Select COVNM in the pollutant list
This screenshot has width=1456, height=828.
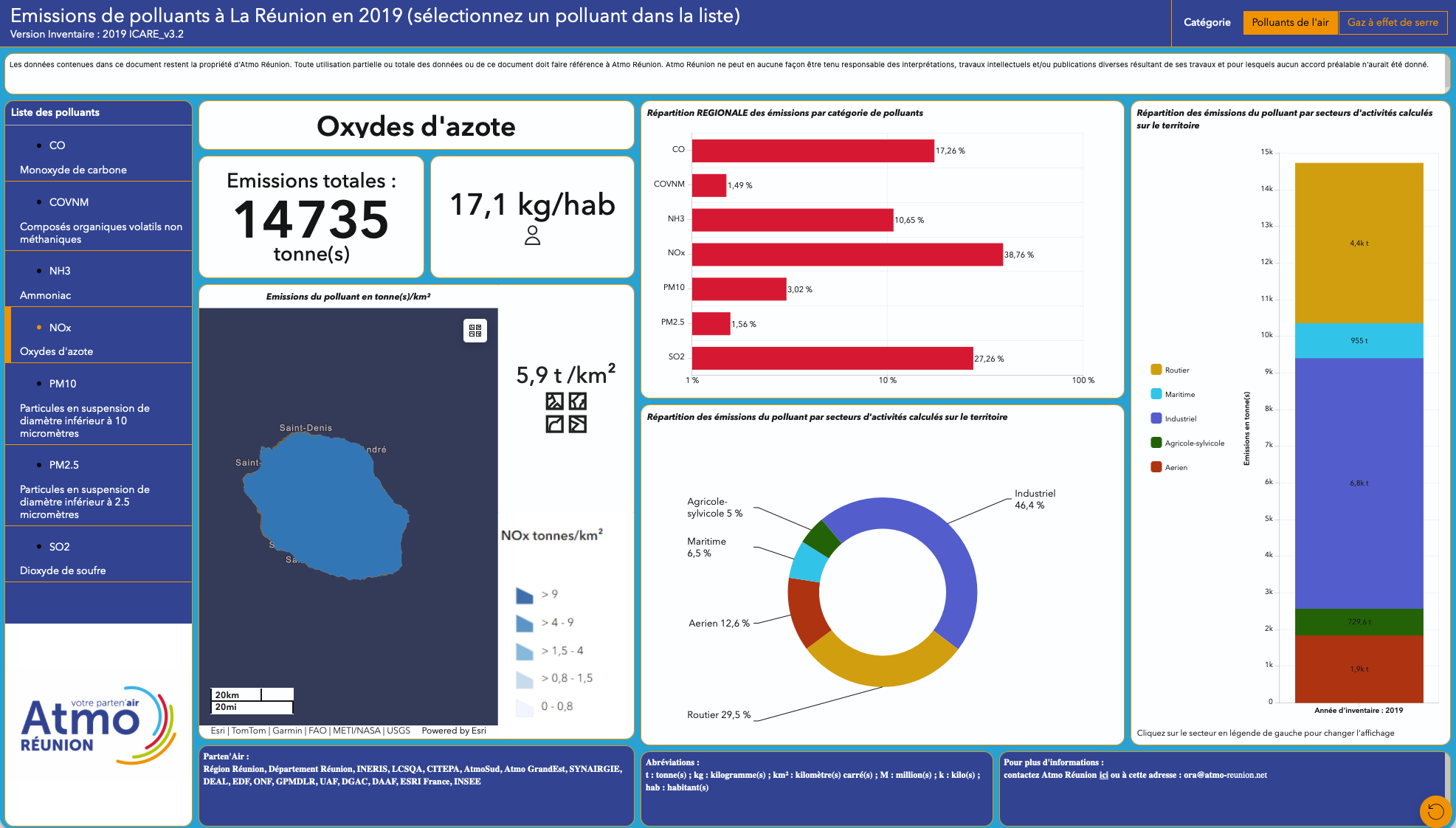click(x=98, y=216)
